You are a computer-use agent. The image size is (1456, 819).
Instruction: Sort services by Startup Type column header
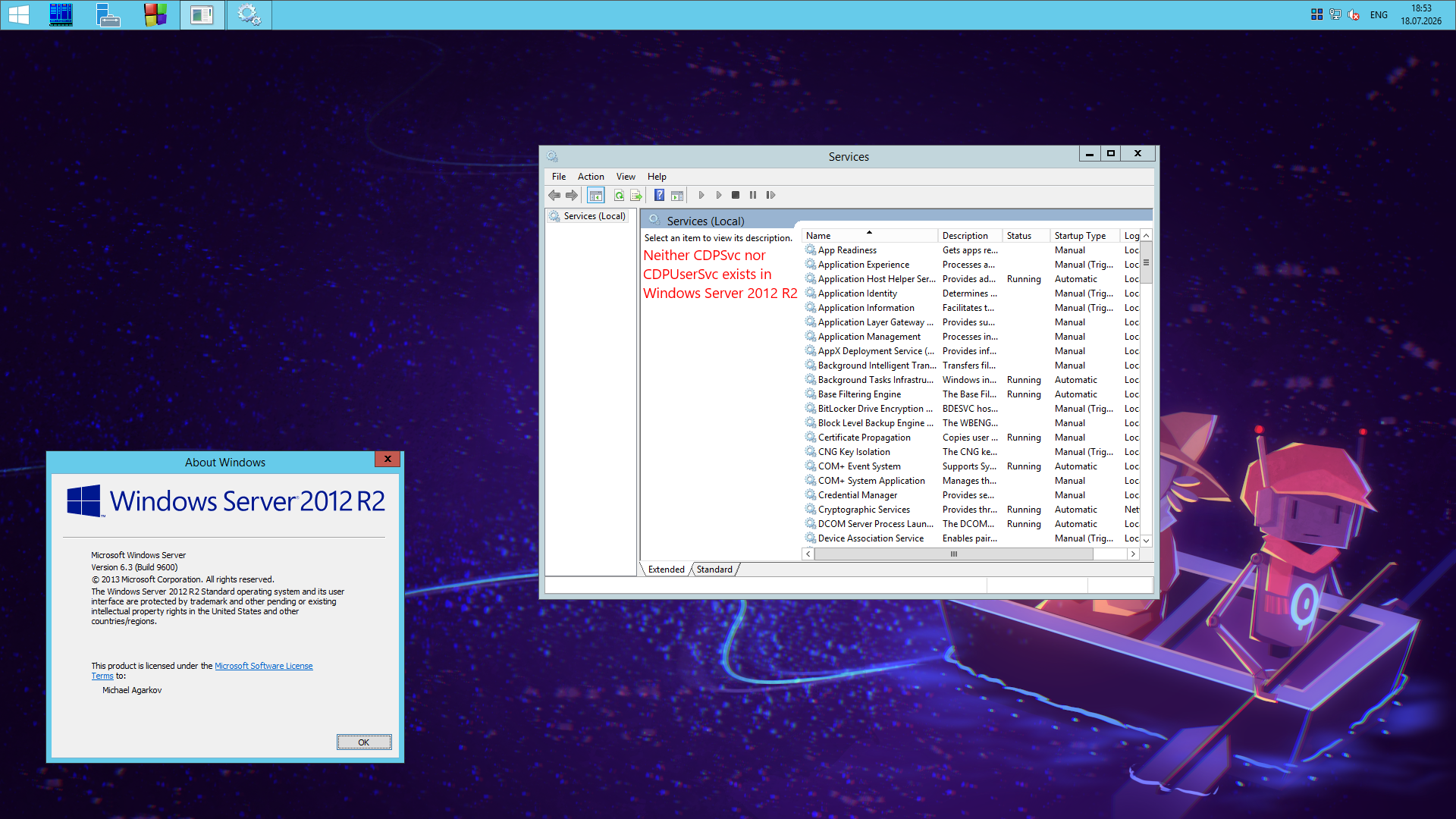[x=1085, y=236]
